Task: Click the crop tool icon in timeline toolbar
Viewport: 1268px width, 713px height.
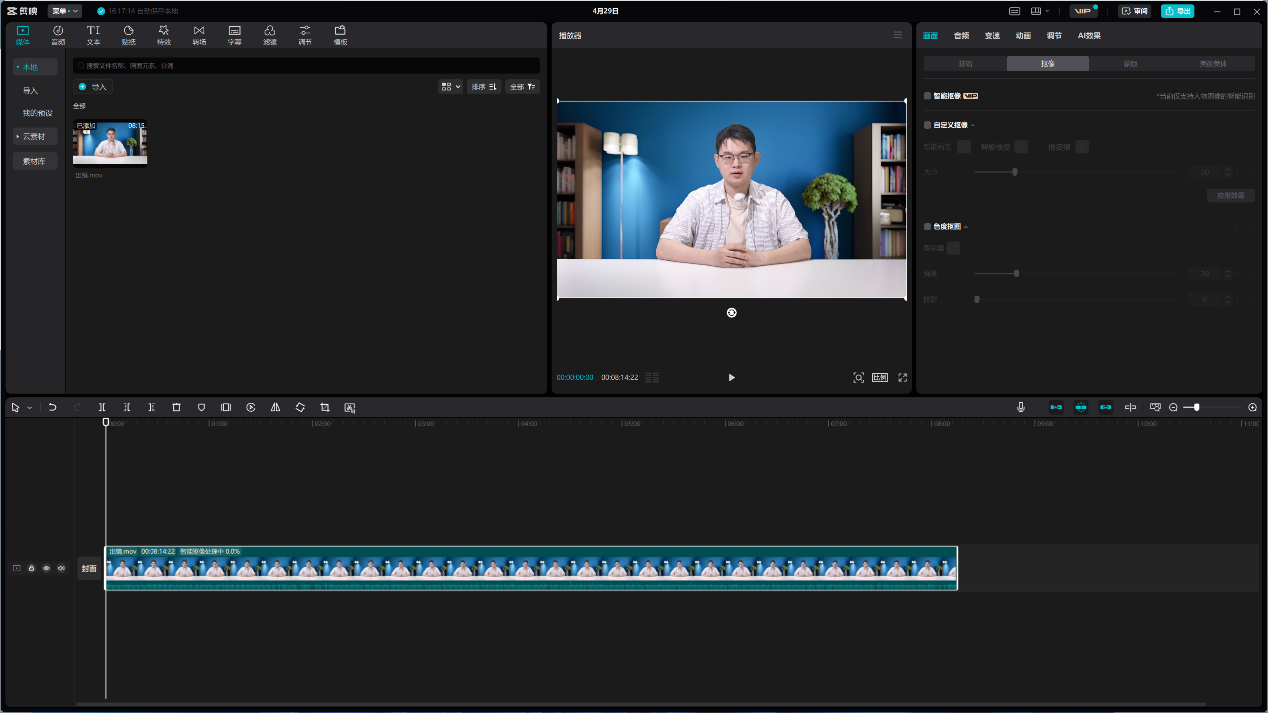Action: click(325, 407)
